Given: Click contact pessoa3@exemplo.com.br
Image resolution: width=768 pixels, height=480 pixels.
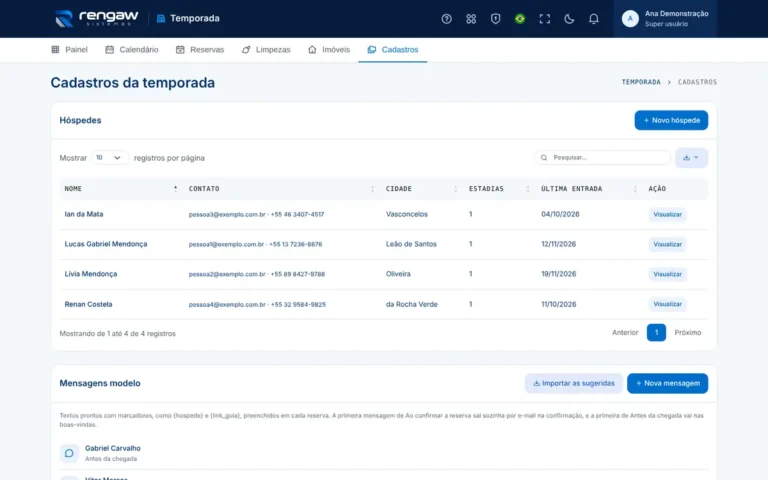Looking at the screenshot, I should click(227, 215).
